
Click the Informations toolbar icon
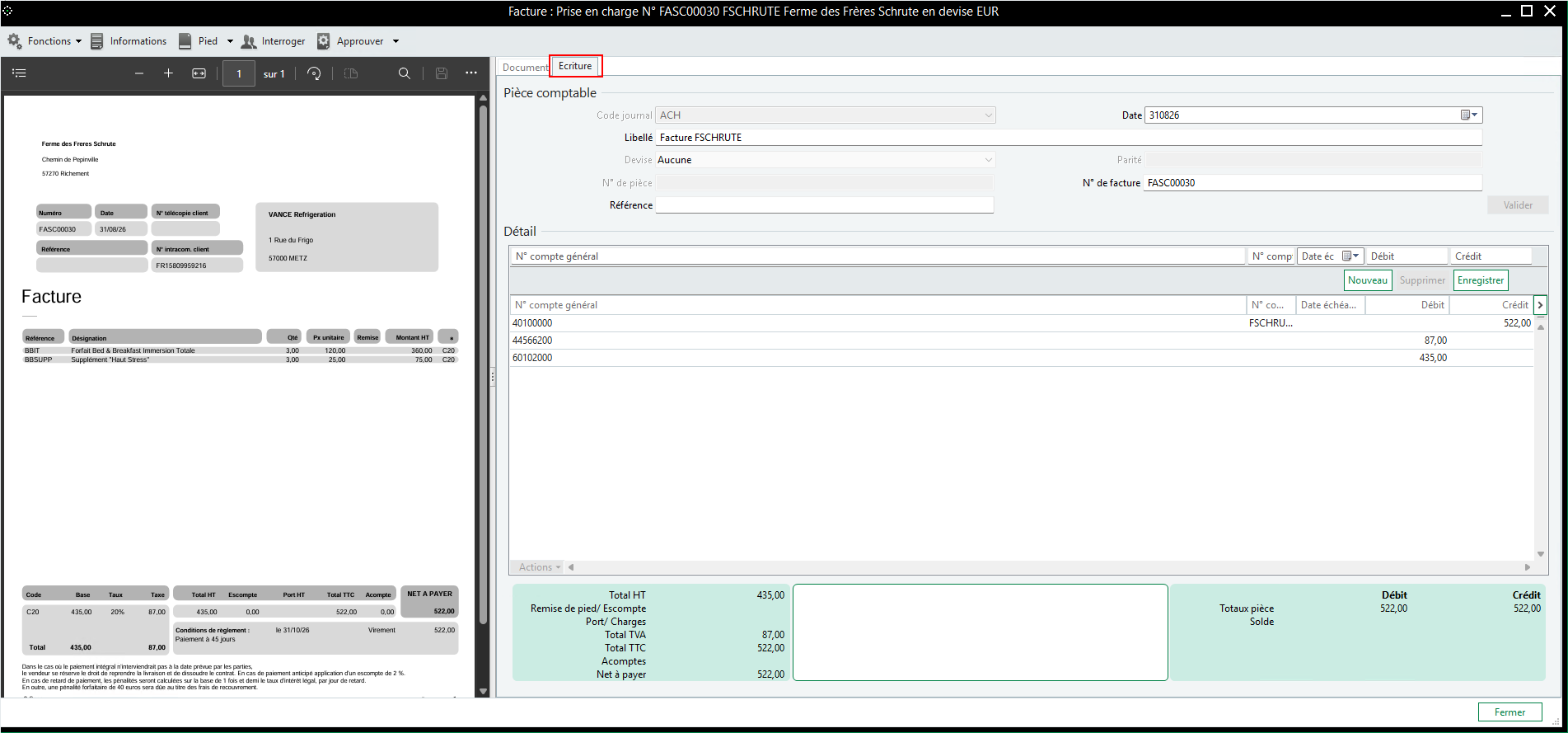(97, 41)
